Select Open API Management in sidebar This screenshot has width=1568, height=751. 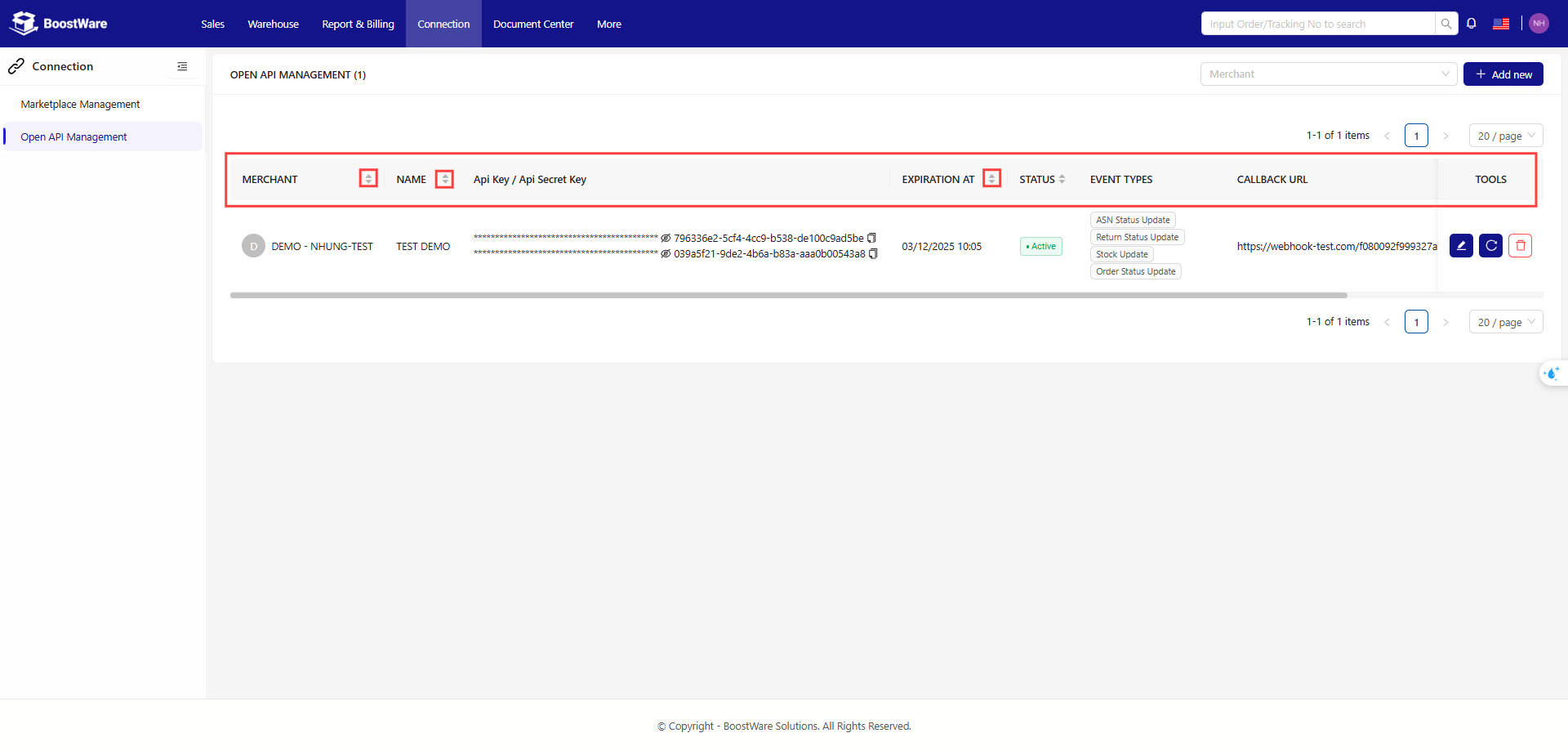(102, 137)
